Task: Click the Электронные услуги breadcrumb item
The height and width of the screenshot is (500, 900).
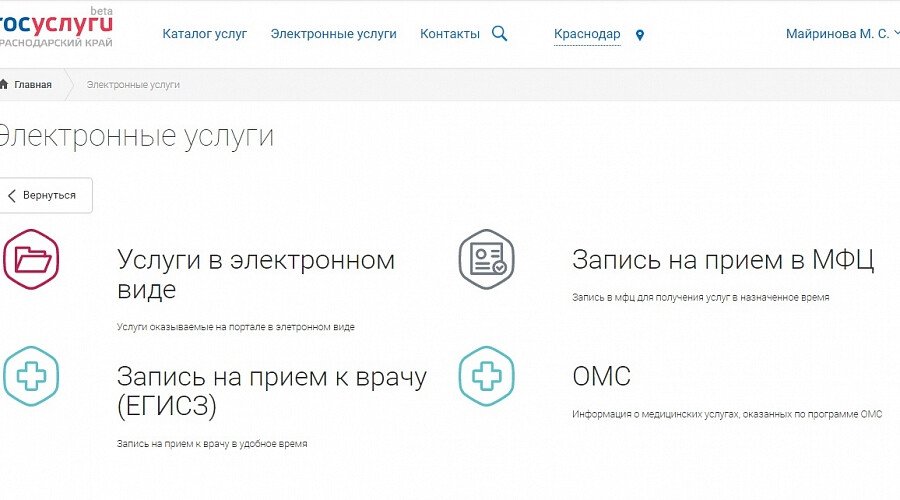Action: coord(133,85)
